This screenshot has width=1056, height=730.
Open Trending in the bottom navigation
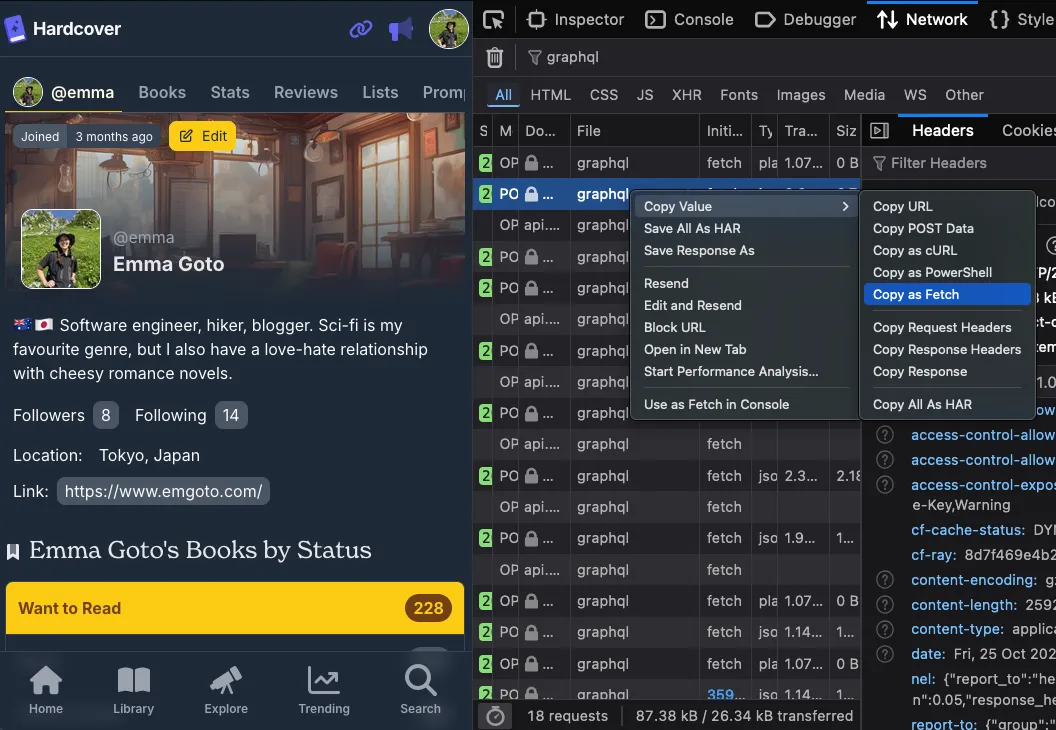coord(324,691)
